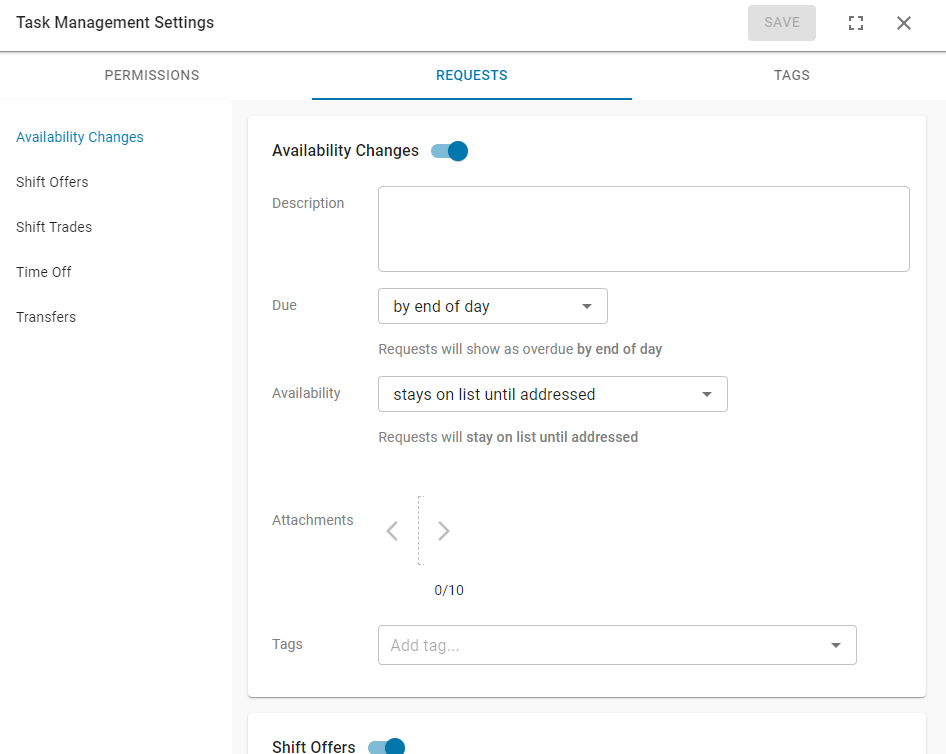Show the next attachment with right chevron

(443, 531)
